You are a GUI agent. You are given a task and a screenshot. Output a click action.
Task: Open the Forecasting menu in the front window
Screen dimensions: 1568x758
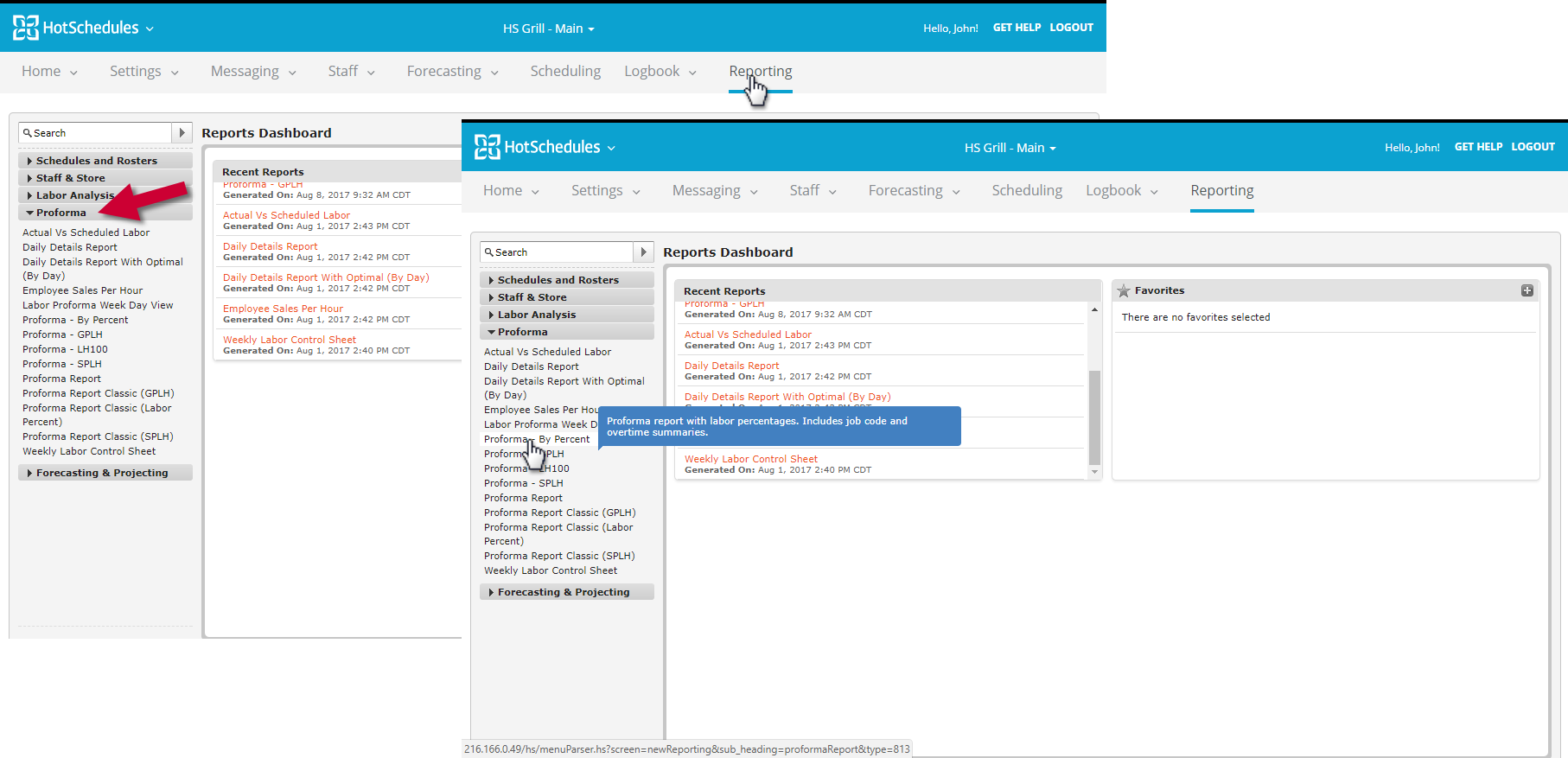[915, 191]
